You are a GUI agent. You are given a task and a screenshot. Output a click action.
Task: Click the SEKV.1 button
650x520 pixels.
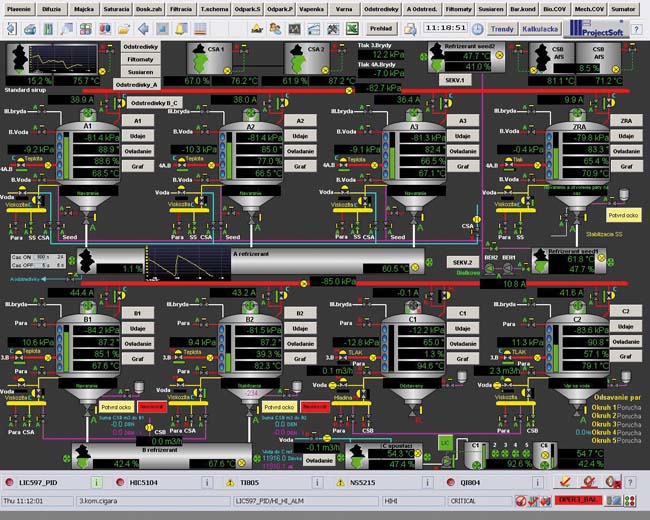click(x=455, y=80)
